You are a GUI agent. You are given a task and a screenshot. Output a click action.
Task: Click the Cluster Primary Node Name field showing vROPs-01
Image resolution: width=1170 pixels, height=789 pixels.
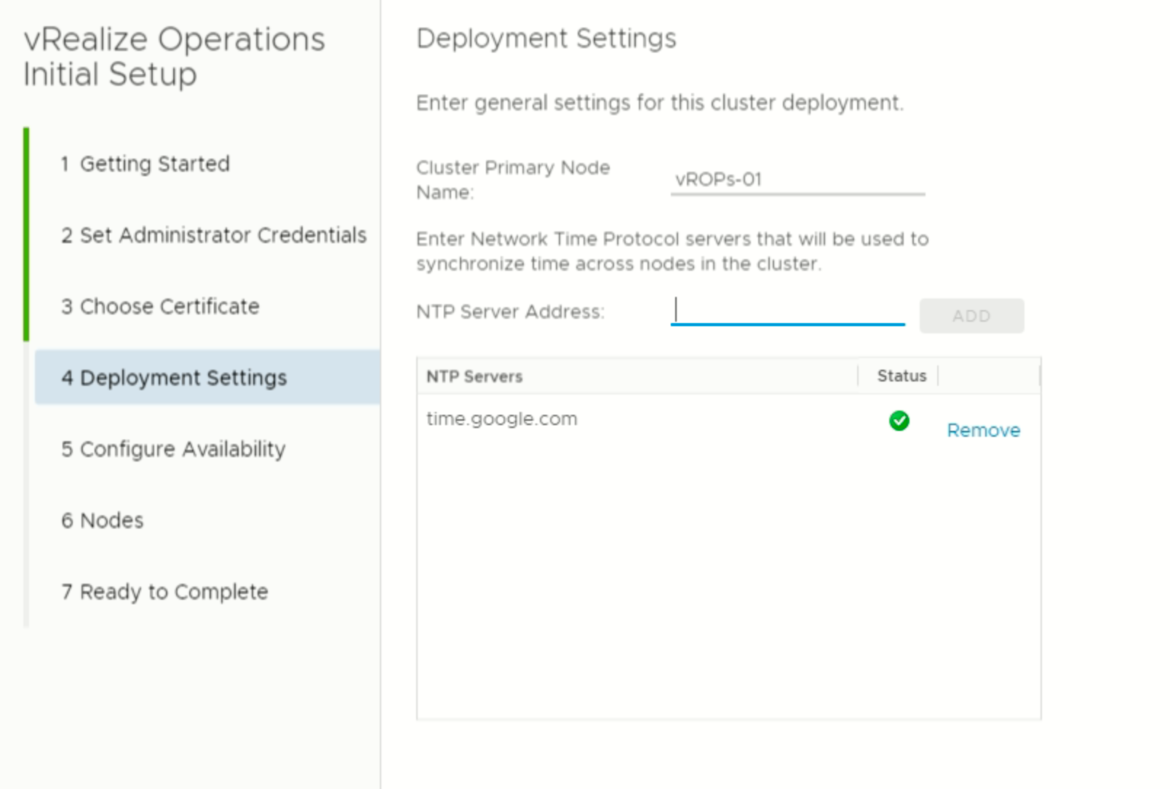pos(797,177)
